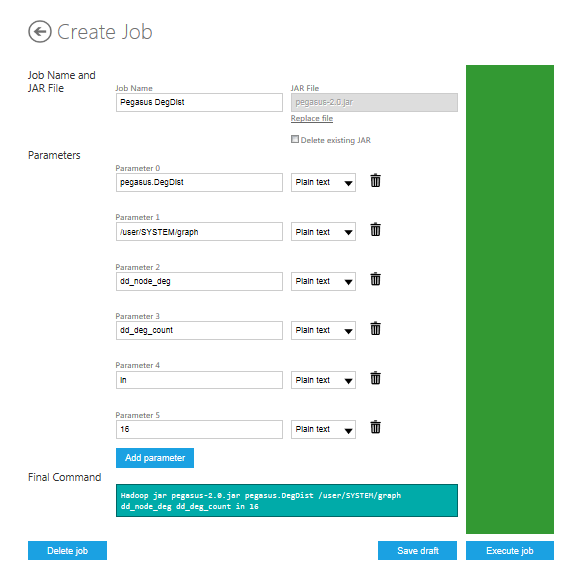Change Parameter 4 type dropdown
Image resolution: width=574 pixels, height=579 pixels.
[323, 380]
